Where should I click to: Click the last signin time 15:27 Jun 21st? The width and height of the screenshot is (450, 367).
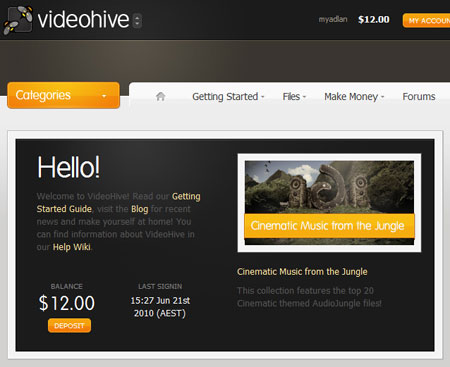[x=160, y=301]
